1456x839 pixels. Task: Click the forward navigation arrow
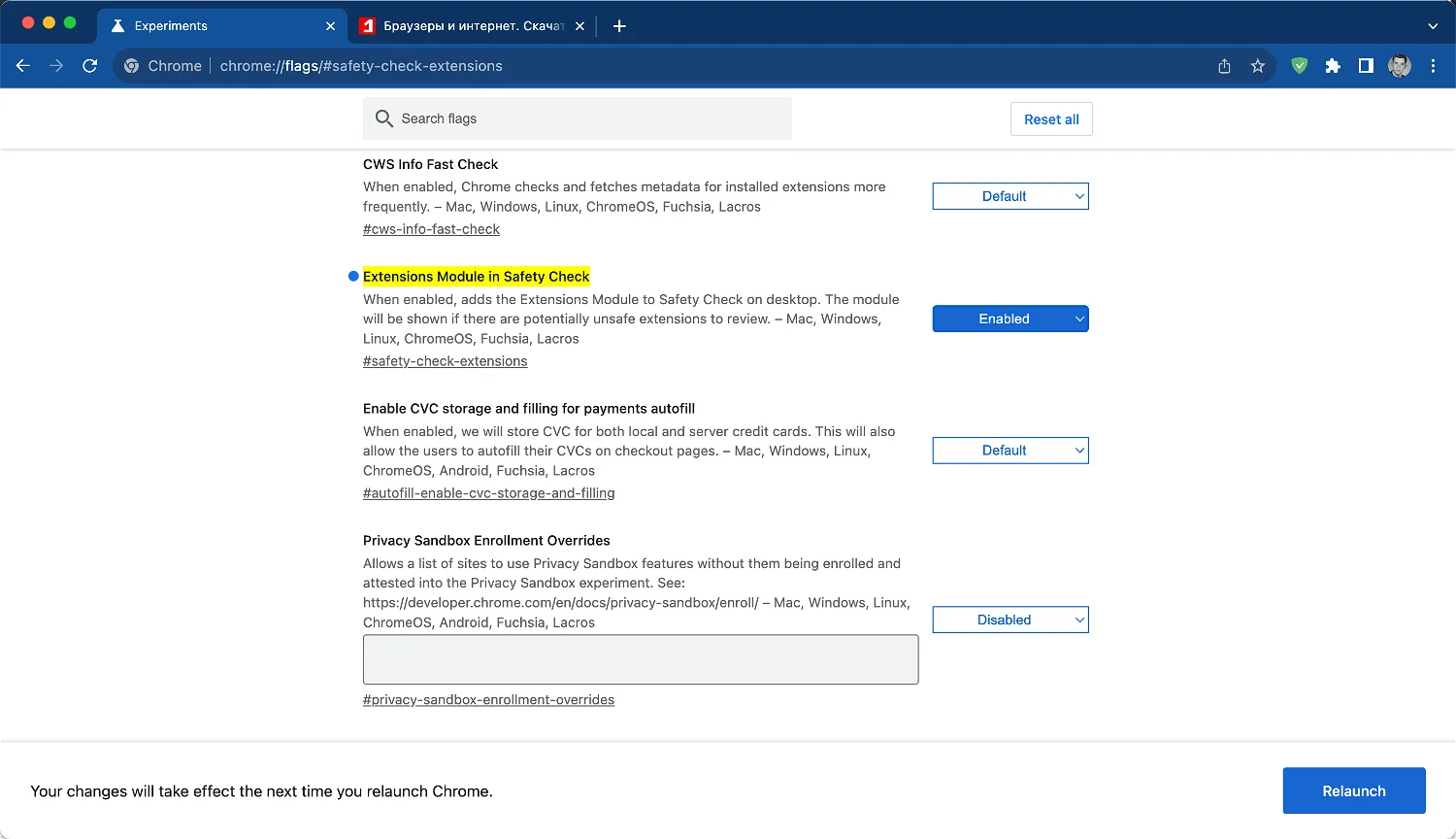(56, 66)
